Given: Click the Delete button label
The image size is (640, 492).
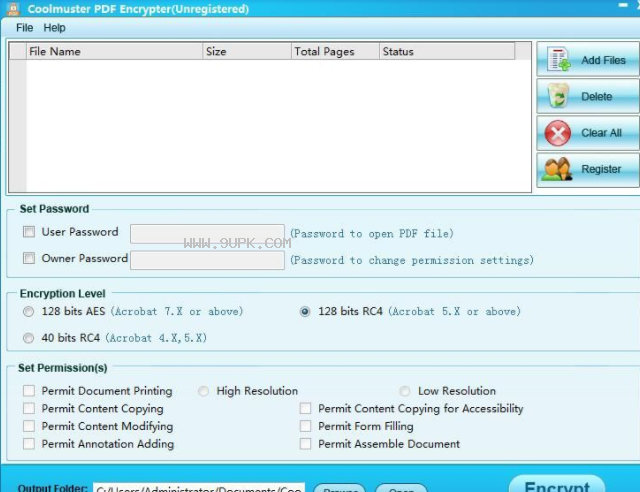Looking at the screenshot, I should pyautogui.click(x=596, y=97).
